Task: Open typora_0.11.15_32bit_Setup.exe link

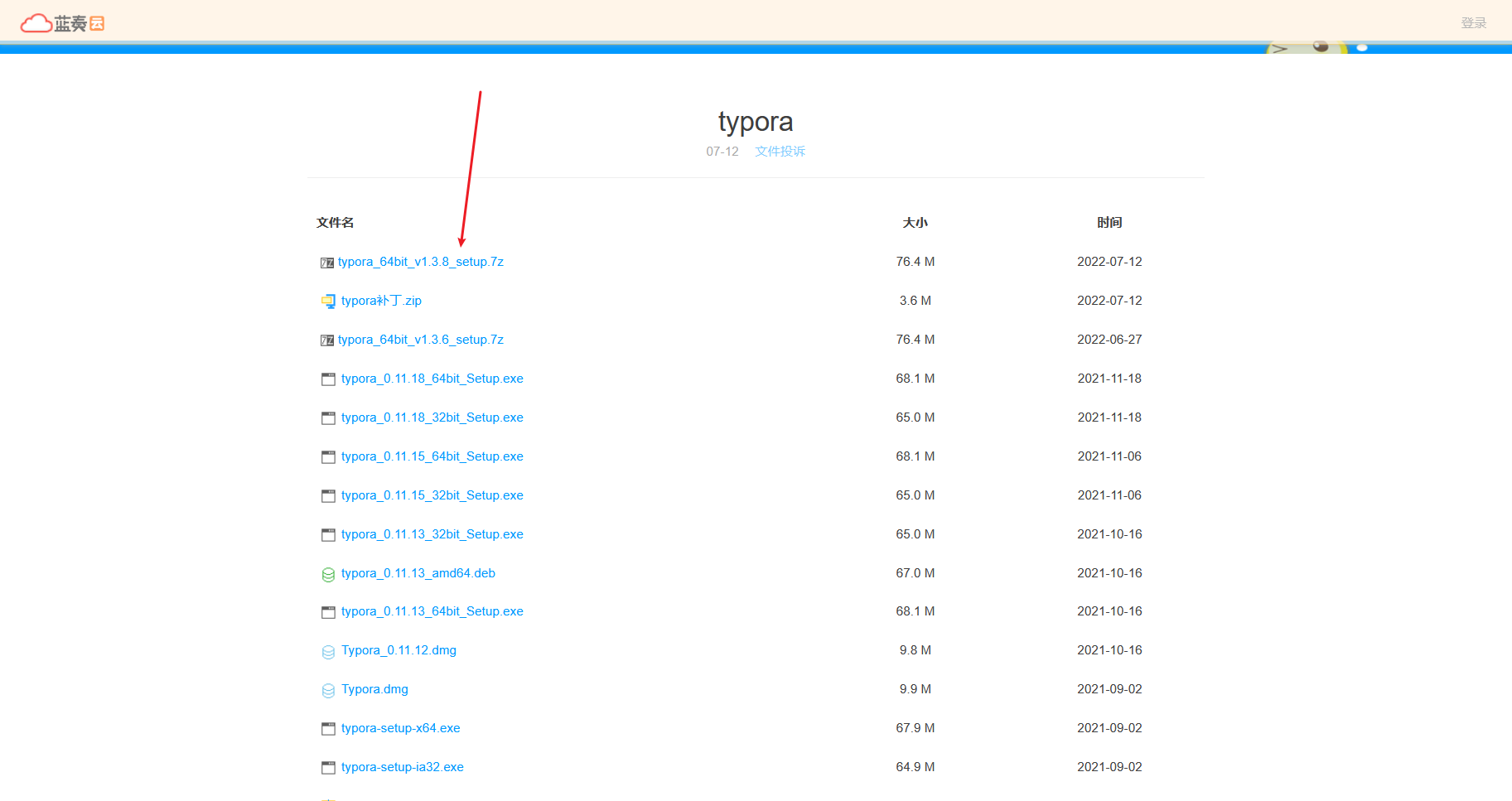Action: click(x=432, y=495)
